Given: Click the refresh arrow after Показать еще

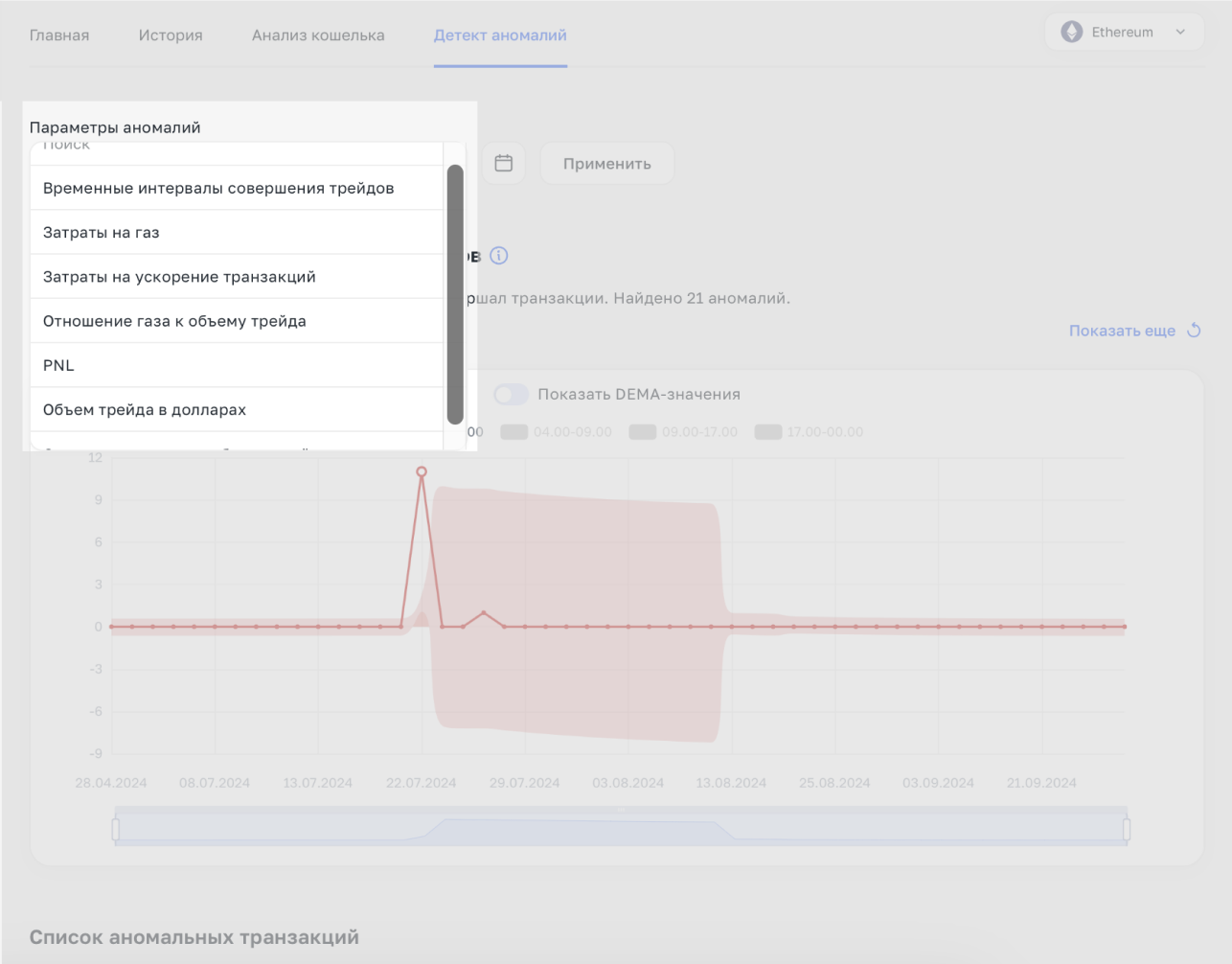Looking at the screenshot, I should click(x=1194, y=330).
